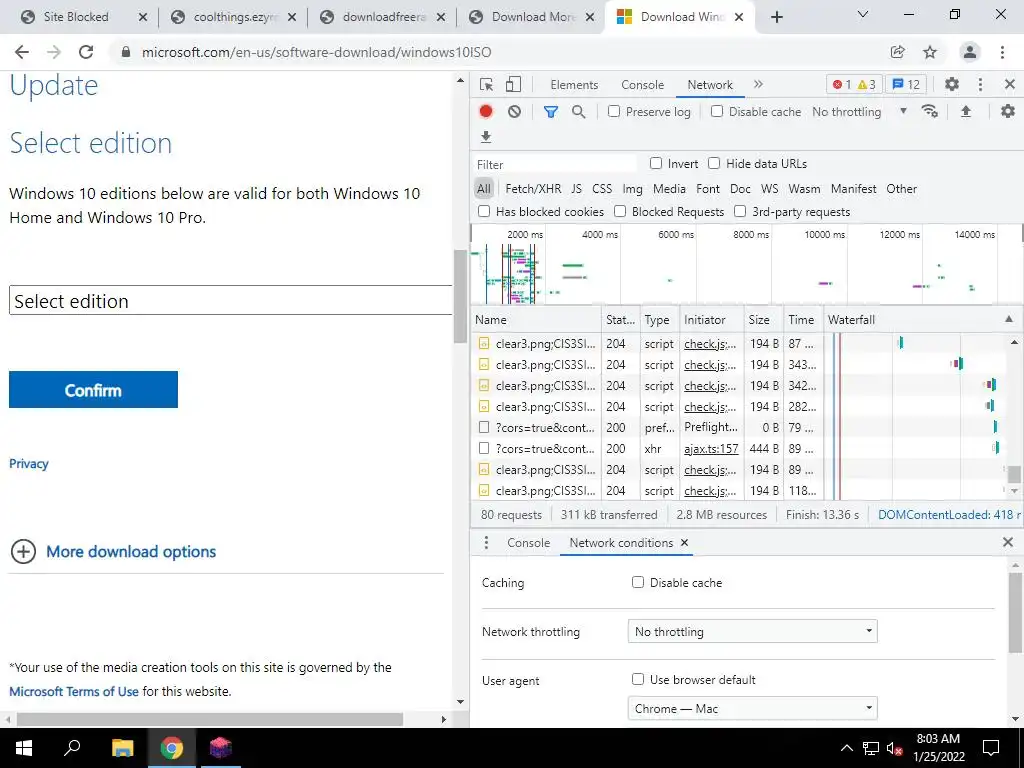Click the network Filter text field
This screenshot has width=1024, height=768.
tap(555, 164)
